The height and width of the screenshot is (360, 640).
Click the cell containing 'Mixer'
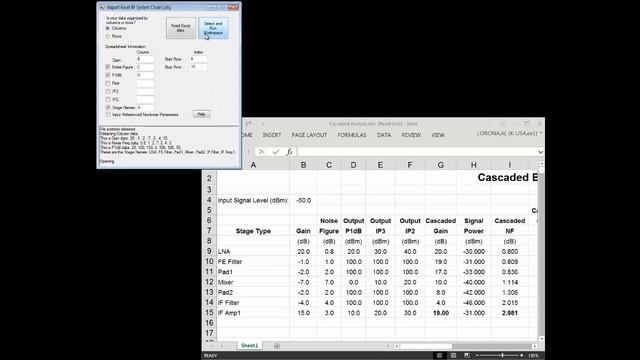pos(253,282)
